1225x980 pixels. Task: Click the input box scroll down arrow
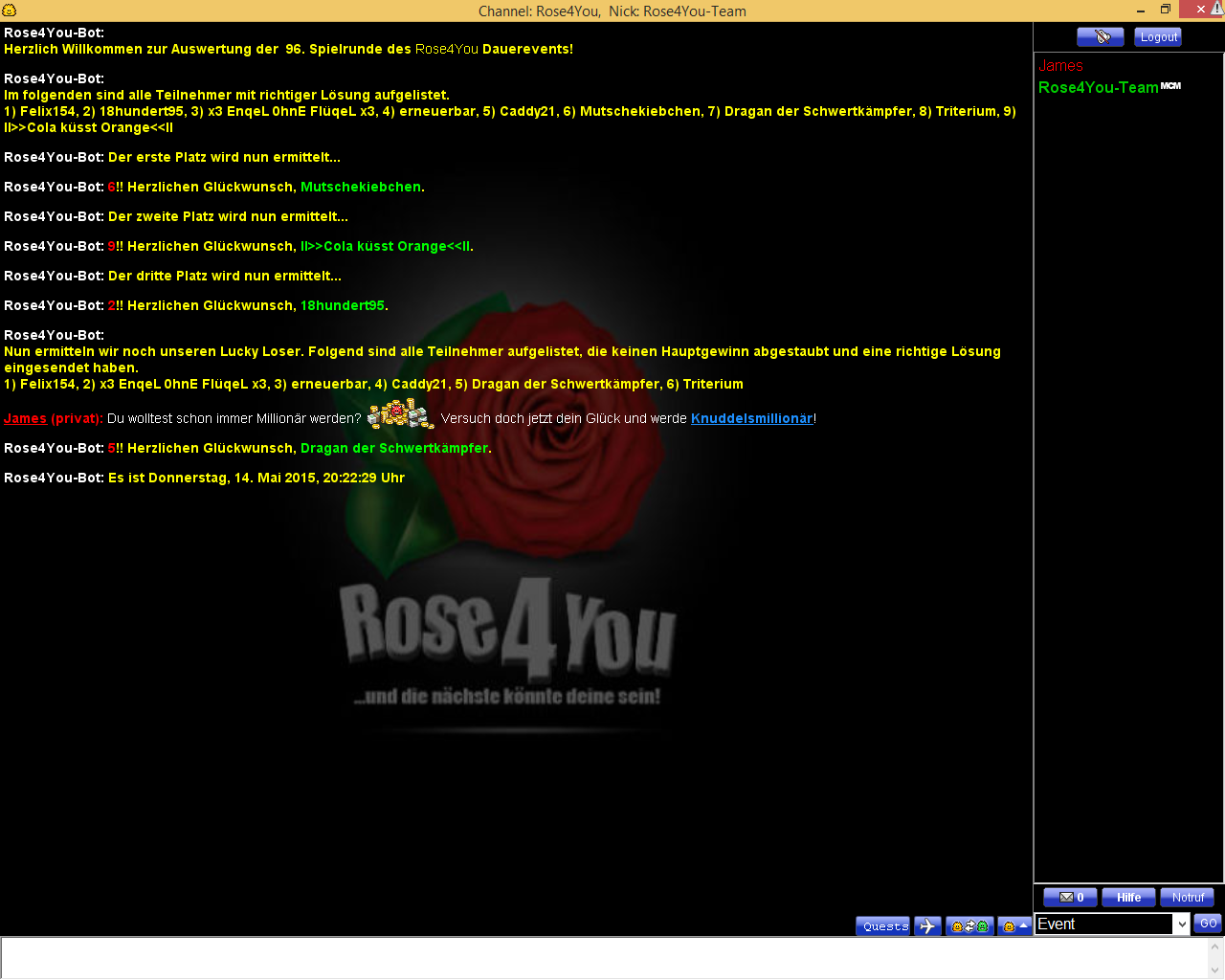click(1215, 970)
